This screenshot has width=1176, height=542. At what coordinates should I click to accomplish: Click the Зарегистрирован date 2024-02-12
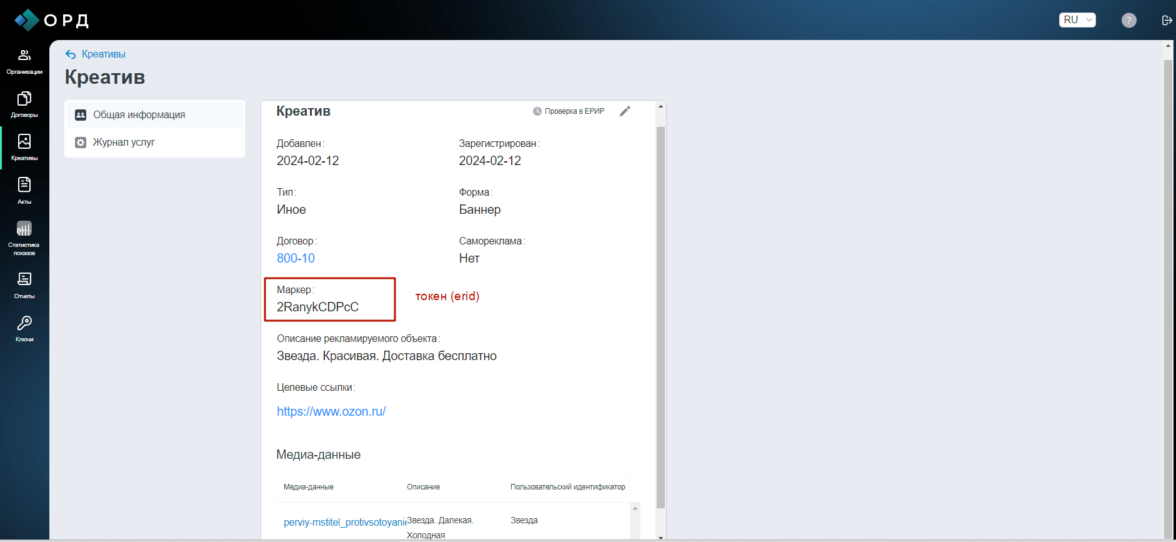[490, 160]
